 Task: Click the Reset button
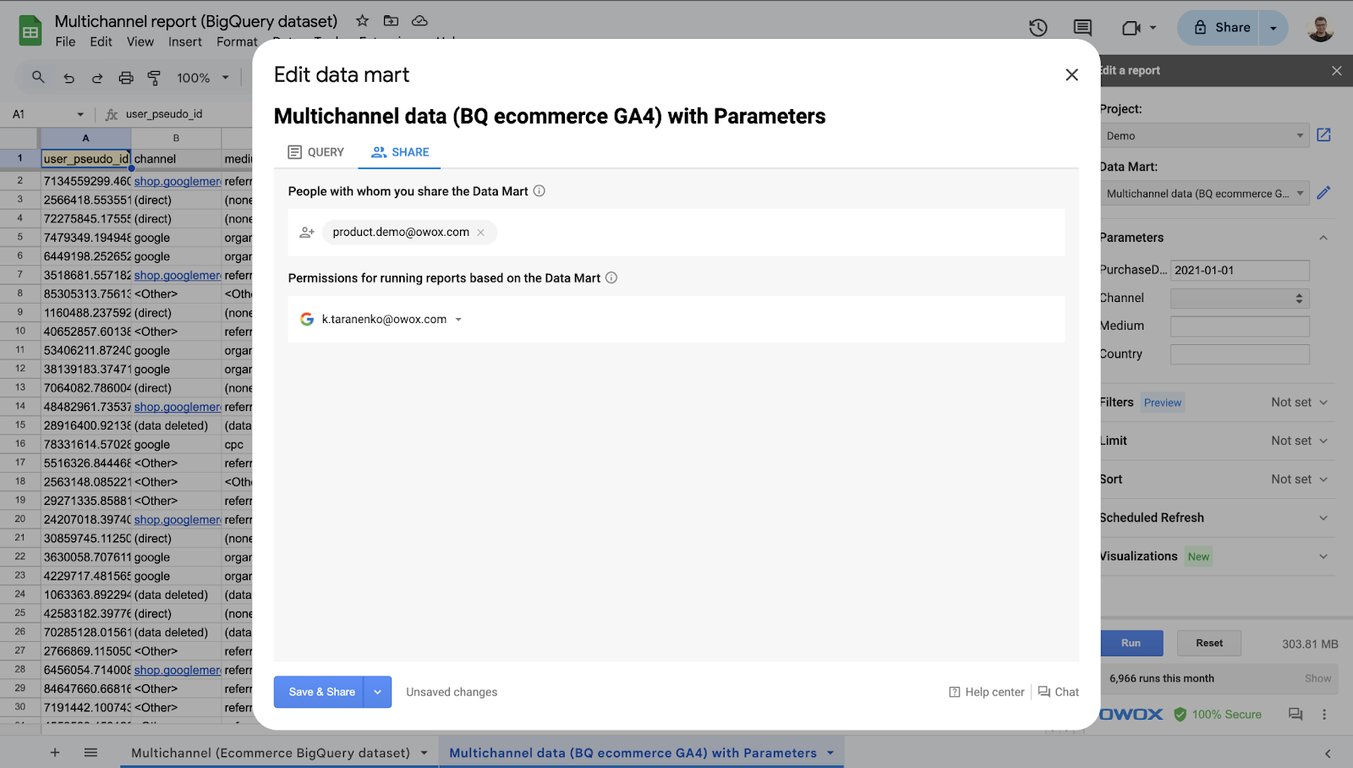pyautogui.click(x=1209, y=643)
